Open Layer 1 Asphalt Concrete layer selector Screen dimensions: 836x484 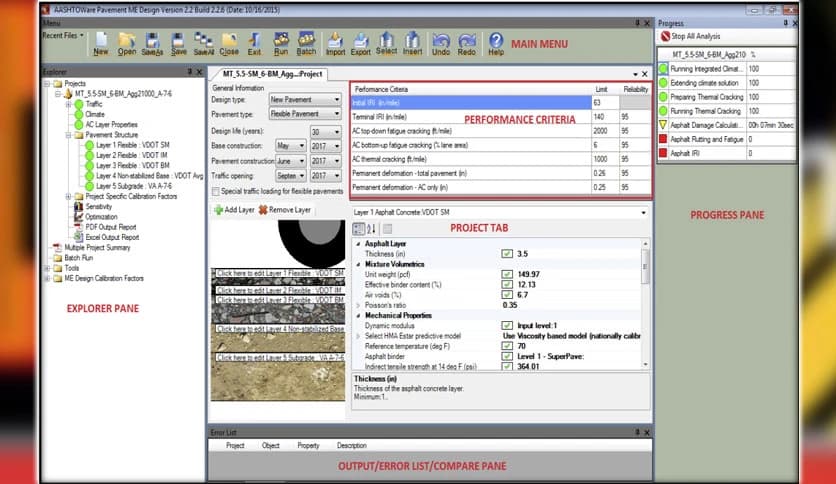[x=644, y=212]
